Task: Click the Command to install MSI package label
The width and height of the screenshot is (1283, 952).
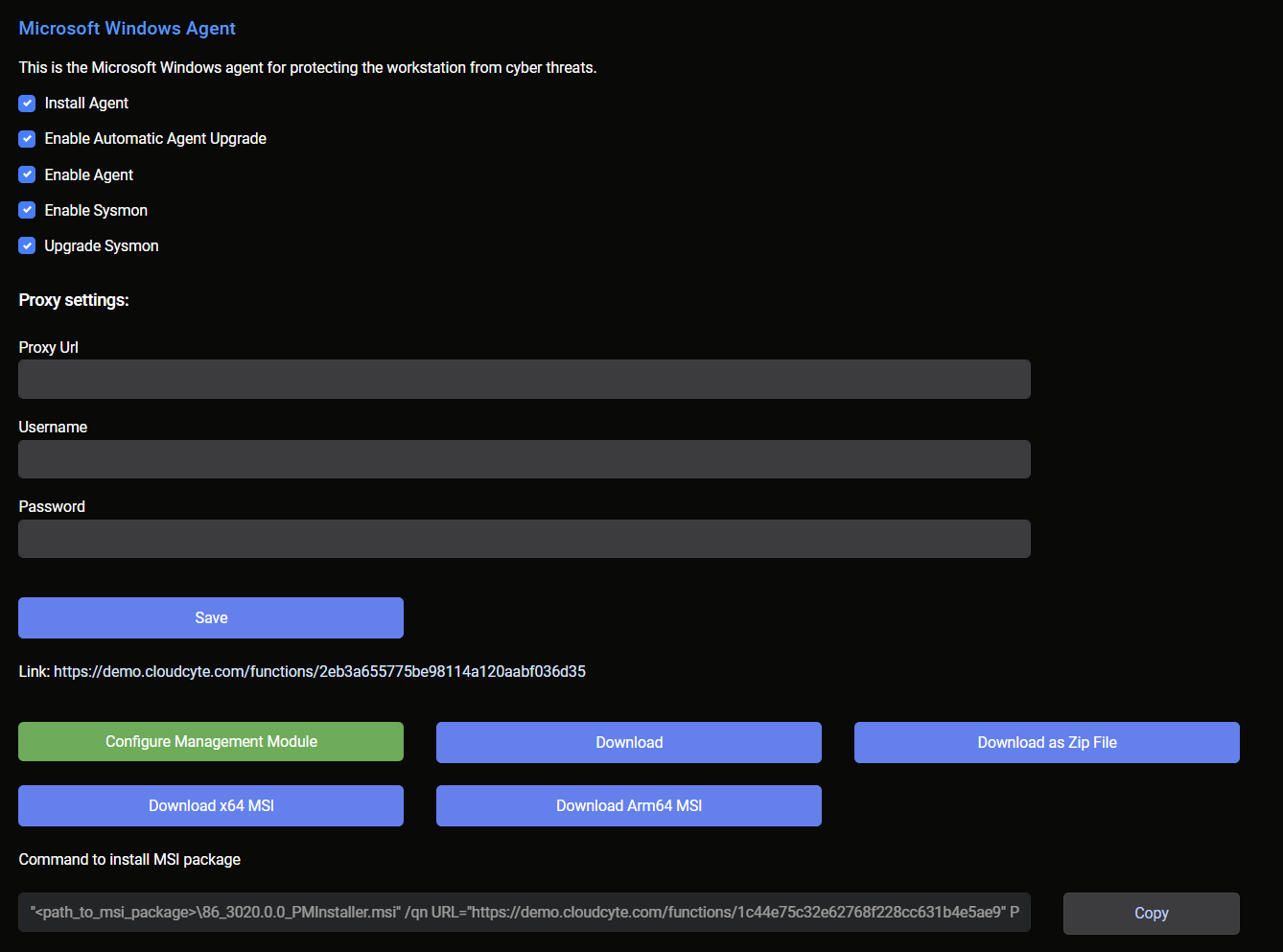Action: pyautogui.click(x=129, y=860)
